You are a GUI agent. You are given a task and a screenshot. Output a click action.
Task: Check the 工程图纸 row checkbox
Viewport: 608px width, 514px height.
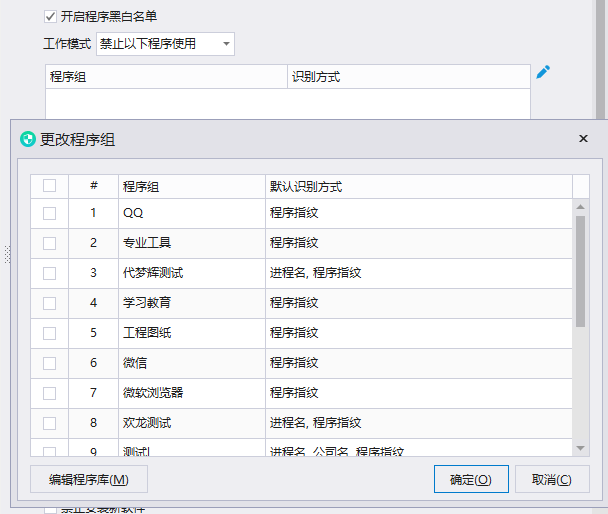[49, 333]
